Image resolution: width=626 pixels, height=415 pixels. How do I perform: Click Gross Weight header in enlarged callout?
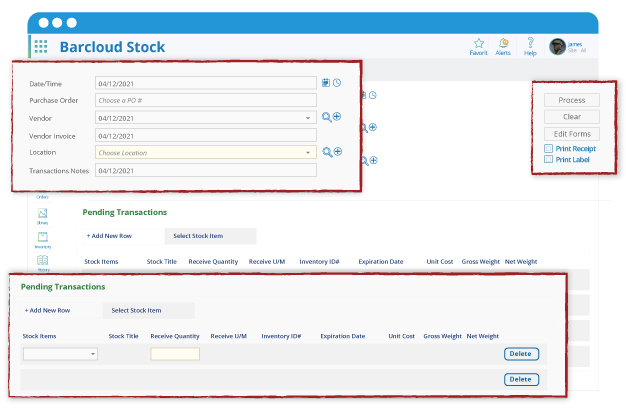(x=442, y=336)
